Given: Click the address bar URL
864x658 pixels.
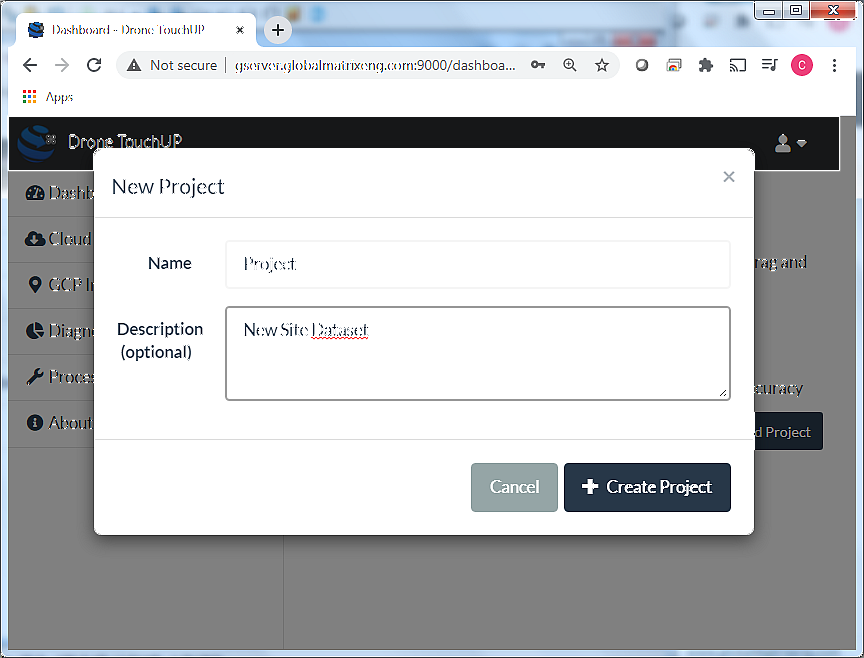Looking at the screenshot, I should click(x=375, y=65).
